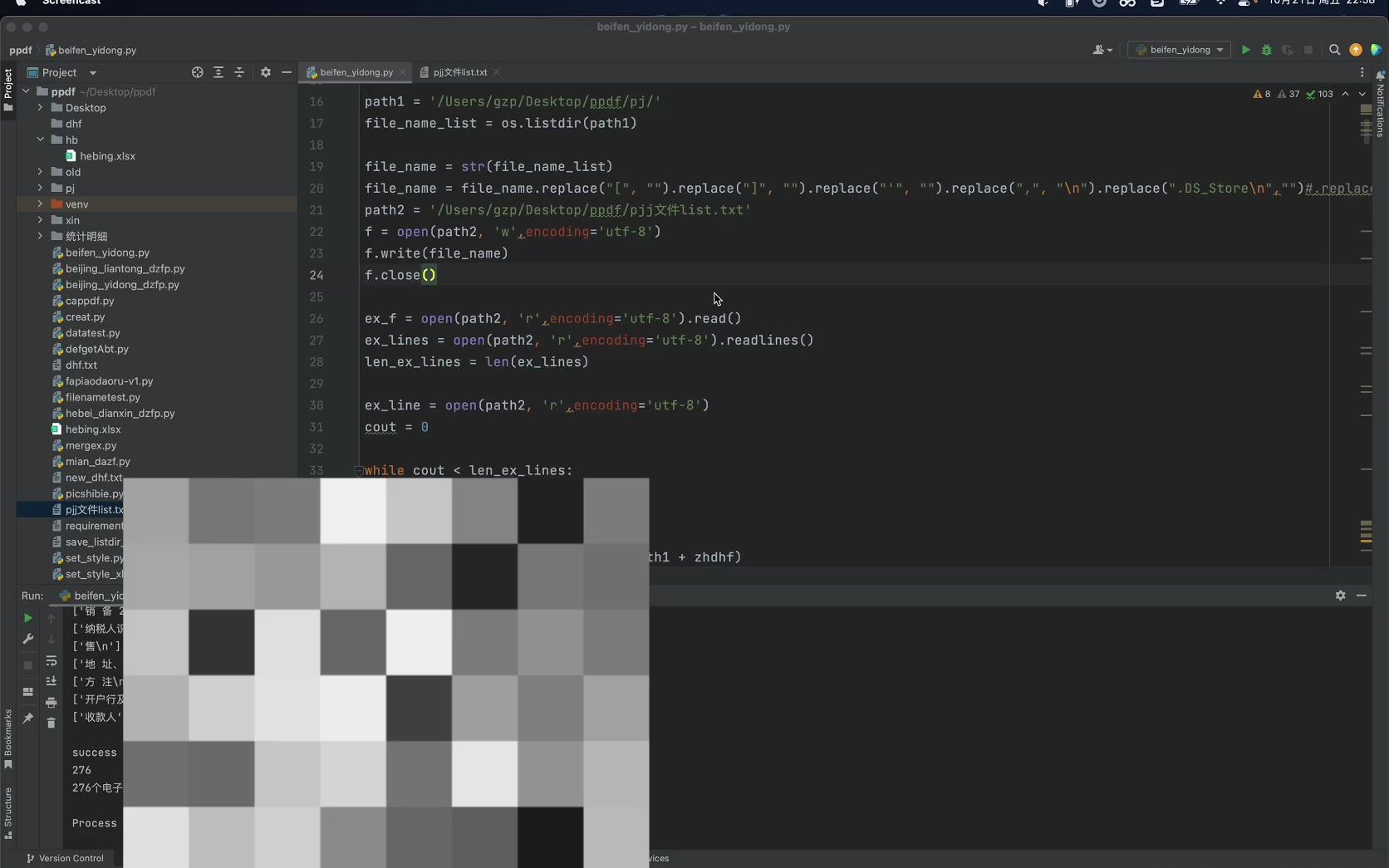
Task: Select opened file target icon in Project panel
Action: 197,72
